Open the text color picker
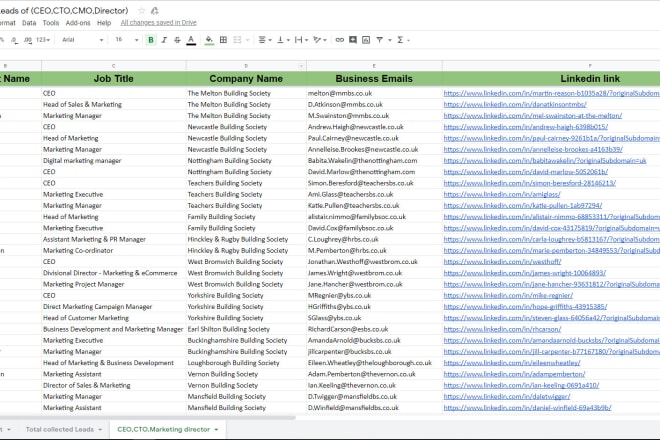This screenshot has height=440, width=660. (x=191, y=40)
